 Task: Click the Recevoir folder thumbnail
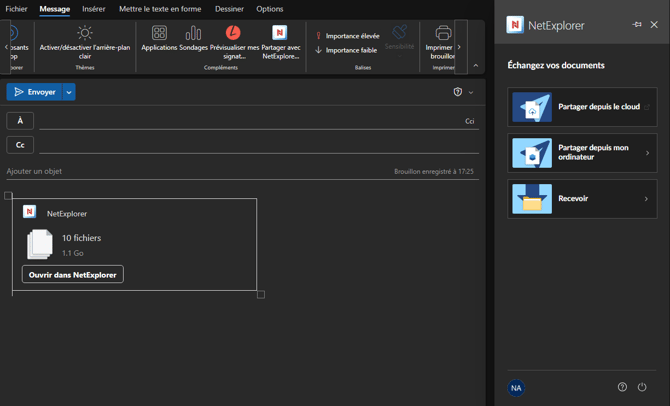click(532, 199)
